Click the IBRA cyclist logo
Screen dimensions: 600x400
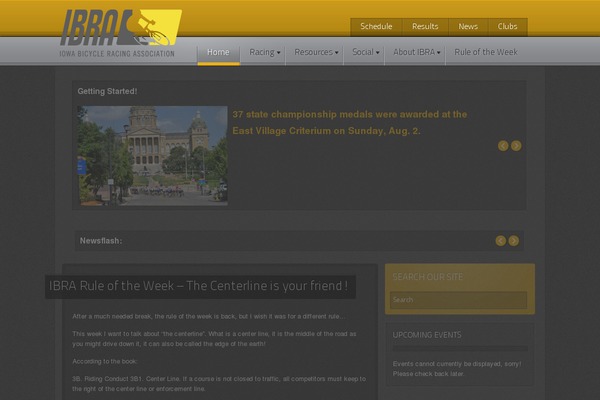click(121, 28)
